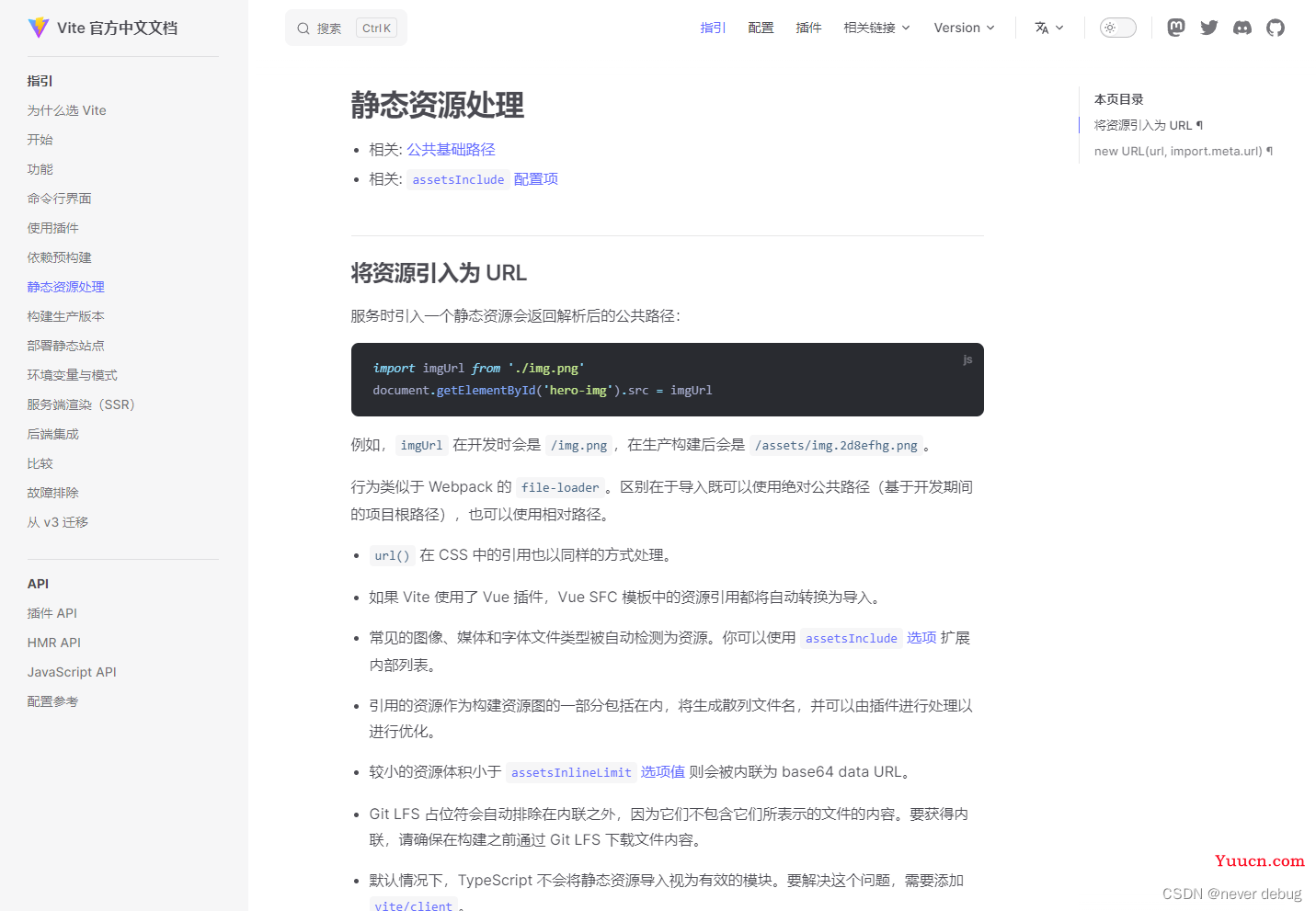Jump to 将资源引入为 URL in page outline
This screenshot has height=911, width=1316.
1149,125
